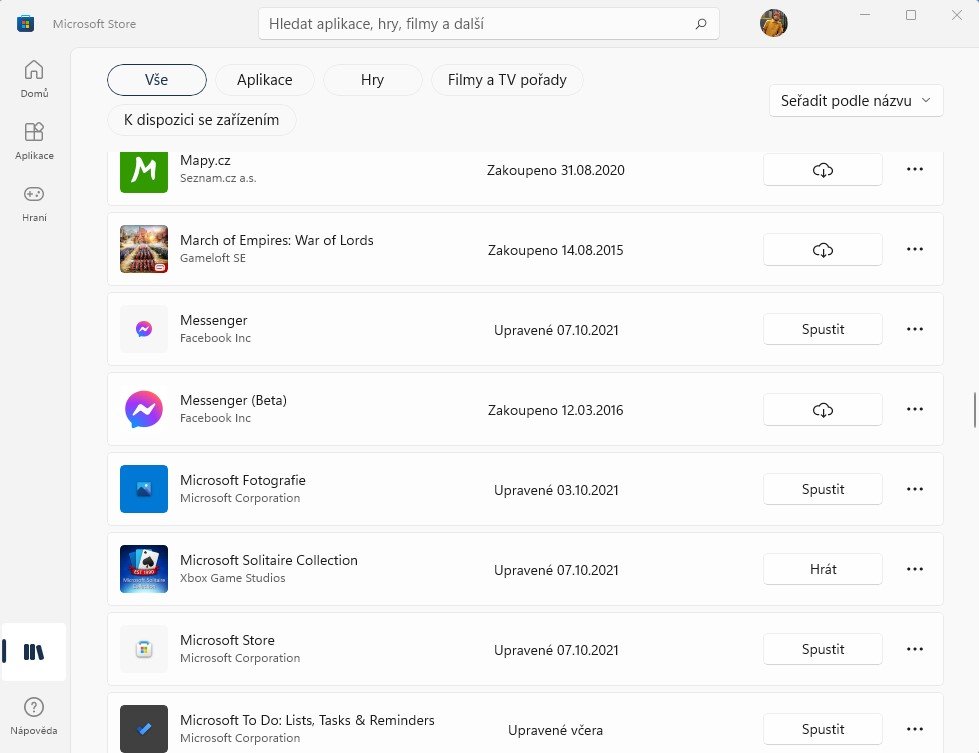Click the Microsoft Solitaire Collection thumbnail
The width and height of the screenshot is (979, 753).
pos(144,569)
